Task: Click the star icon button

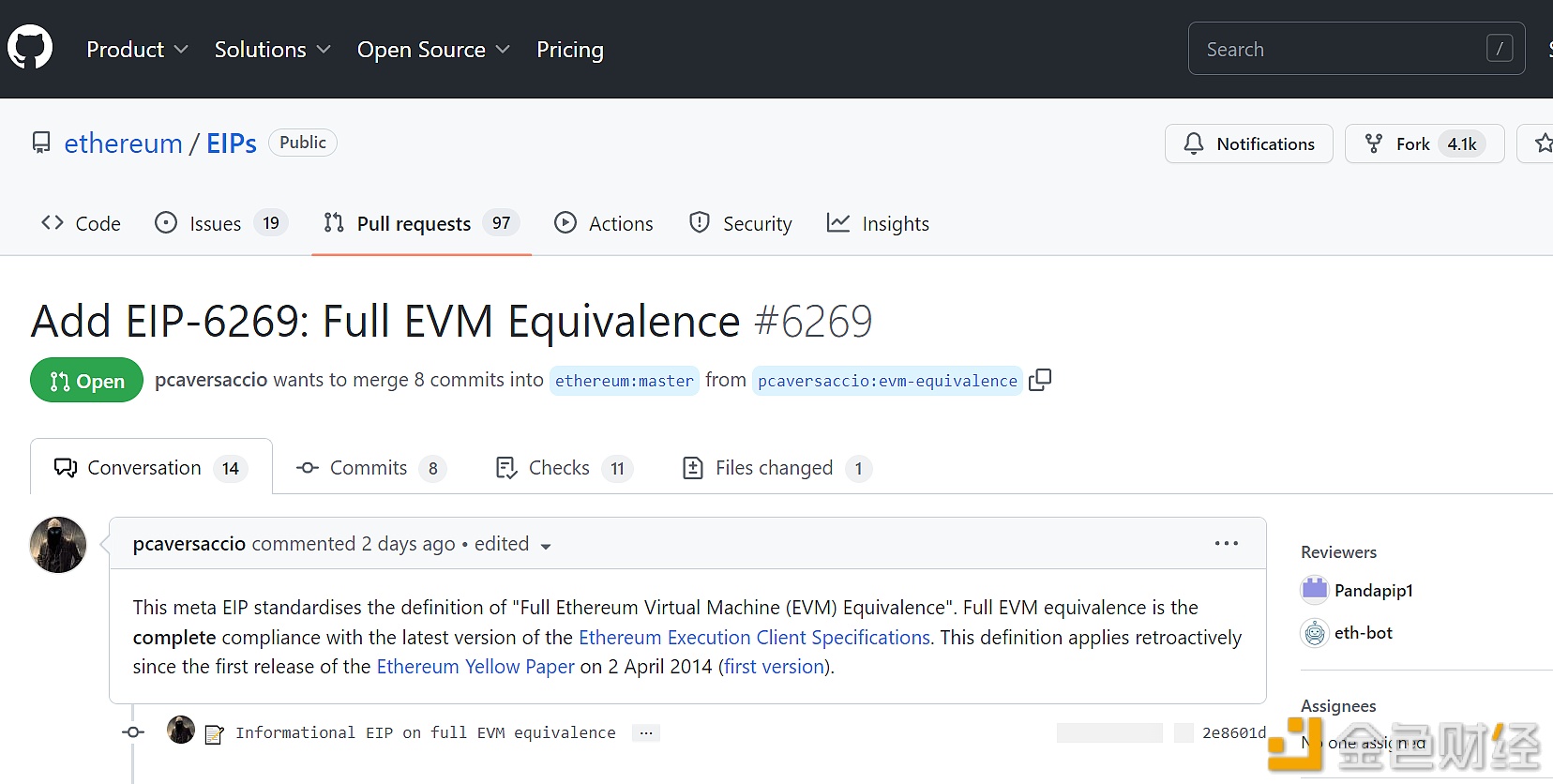Action: [x=1542, y=143]
